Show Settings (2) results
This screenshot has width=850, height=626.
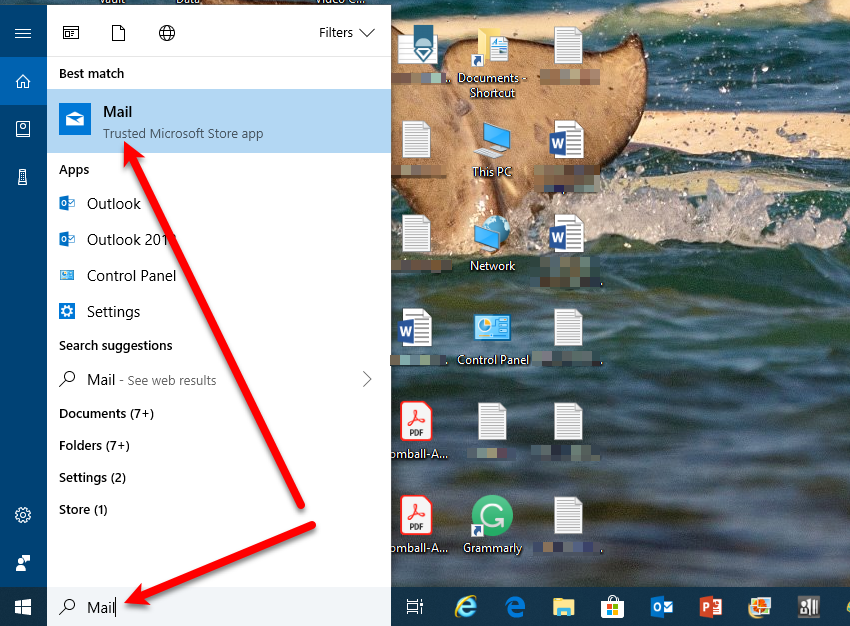click(92, 477)
